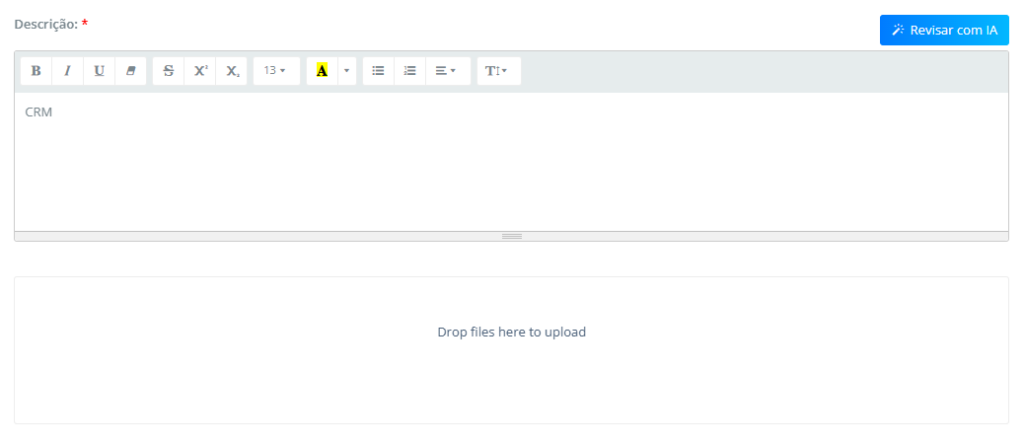Open the paragraph alignment dropdown

[446, 71]
